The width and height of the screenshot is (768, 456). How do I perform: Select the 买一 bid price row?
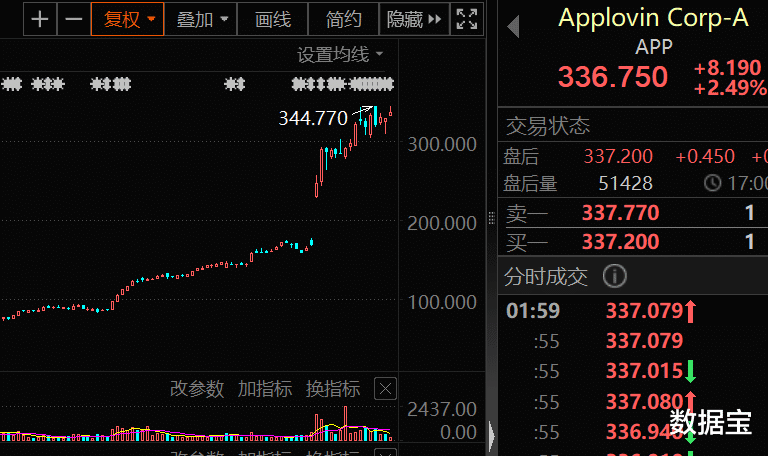pyautogui.click(x=632, y=241)
